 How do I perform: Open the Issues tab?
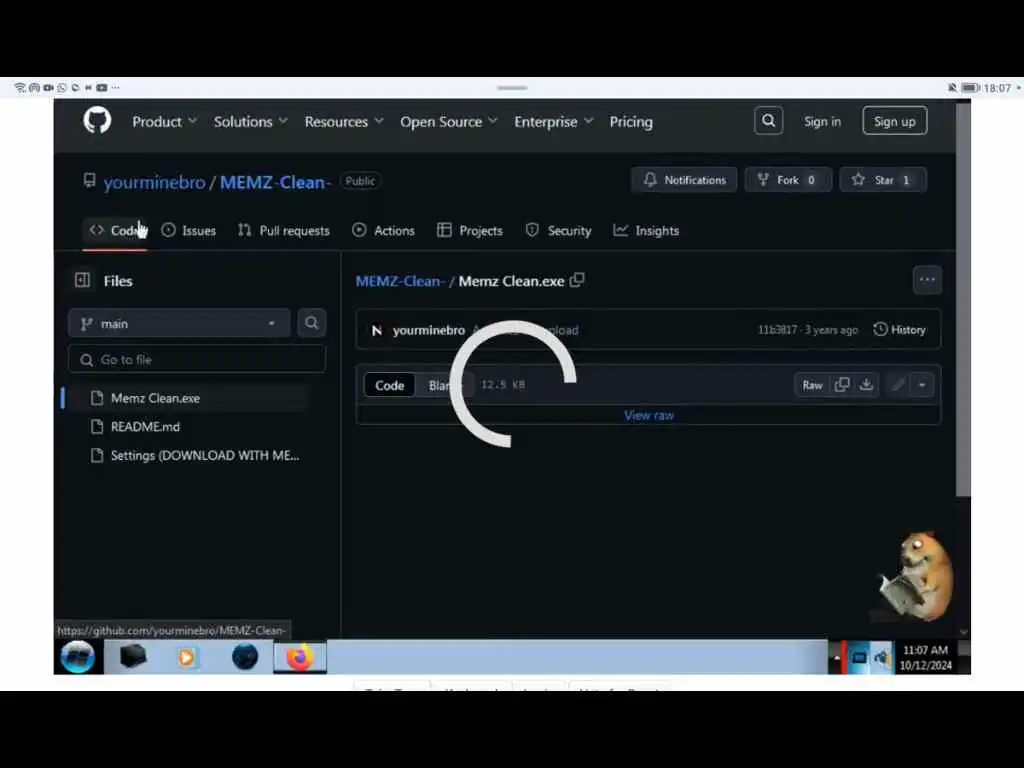tap(188, 231)
